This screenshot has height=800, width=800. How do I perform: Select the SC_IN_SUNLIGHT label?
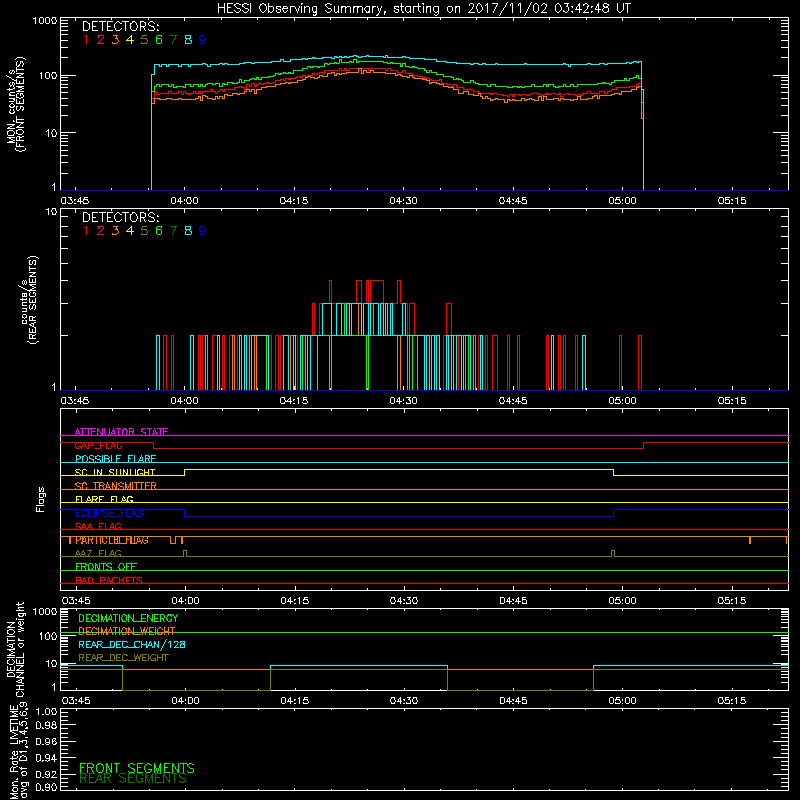[115, 472]
